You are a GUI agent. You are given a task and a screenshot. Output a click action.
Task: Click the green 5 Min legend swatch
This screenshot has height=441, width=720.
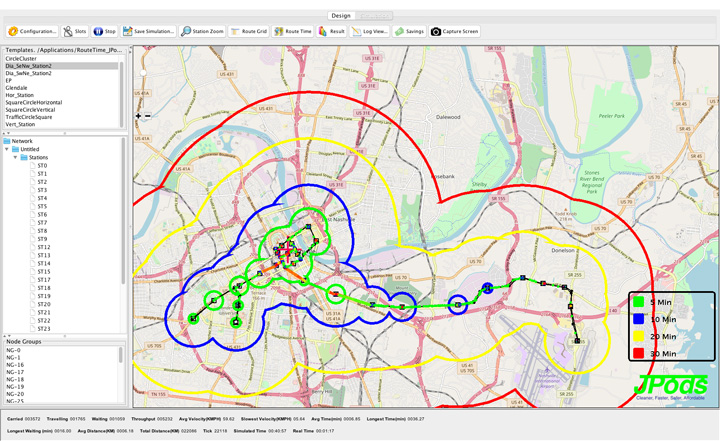pyautogui.click(x=639, y=302)
